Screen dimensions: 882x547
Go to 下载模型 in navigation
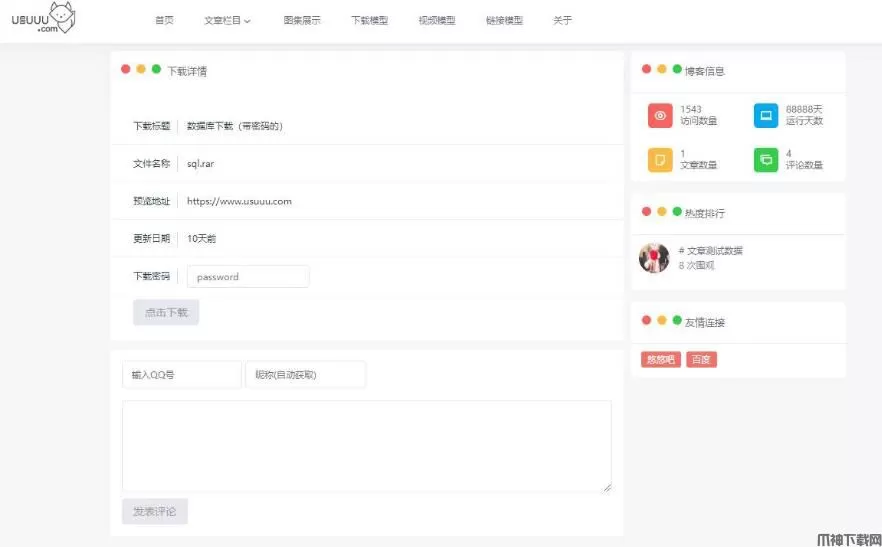[370, 20]
